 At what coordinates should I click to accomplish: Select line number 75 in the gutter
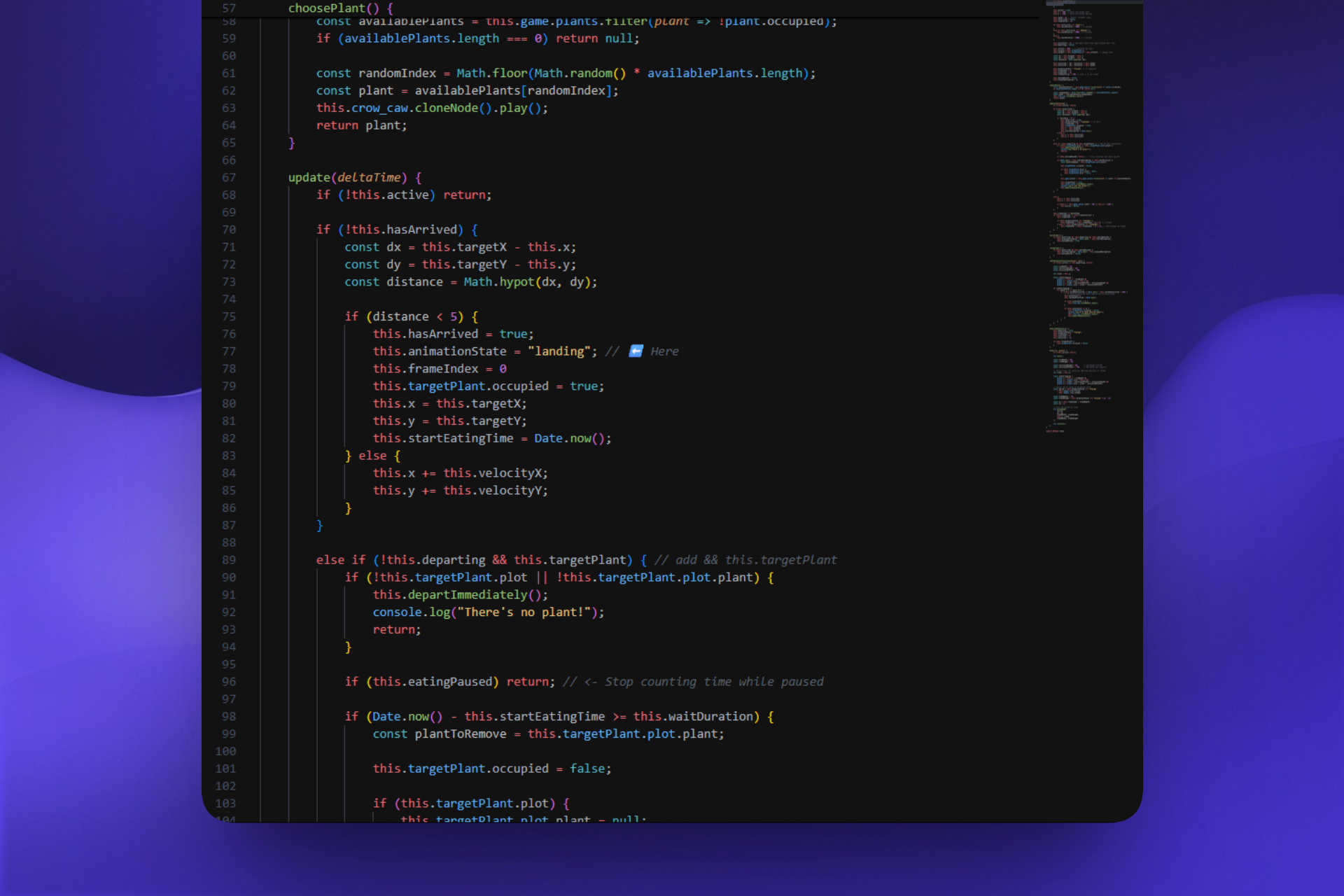coord(229,316)
